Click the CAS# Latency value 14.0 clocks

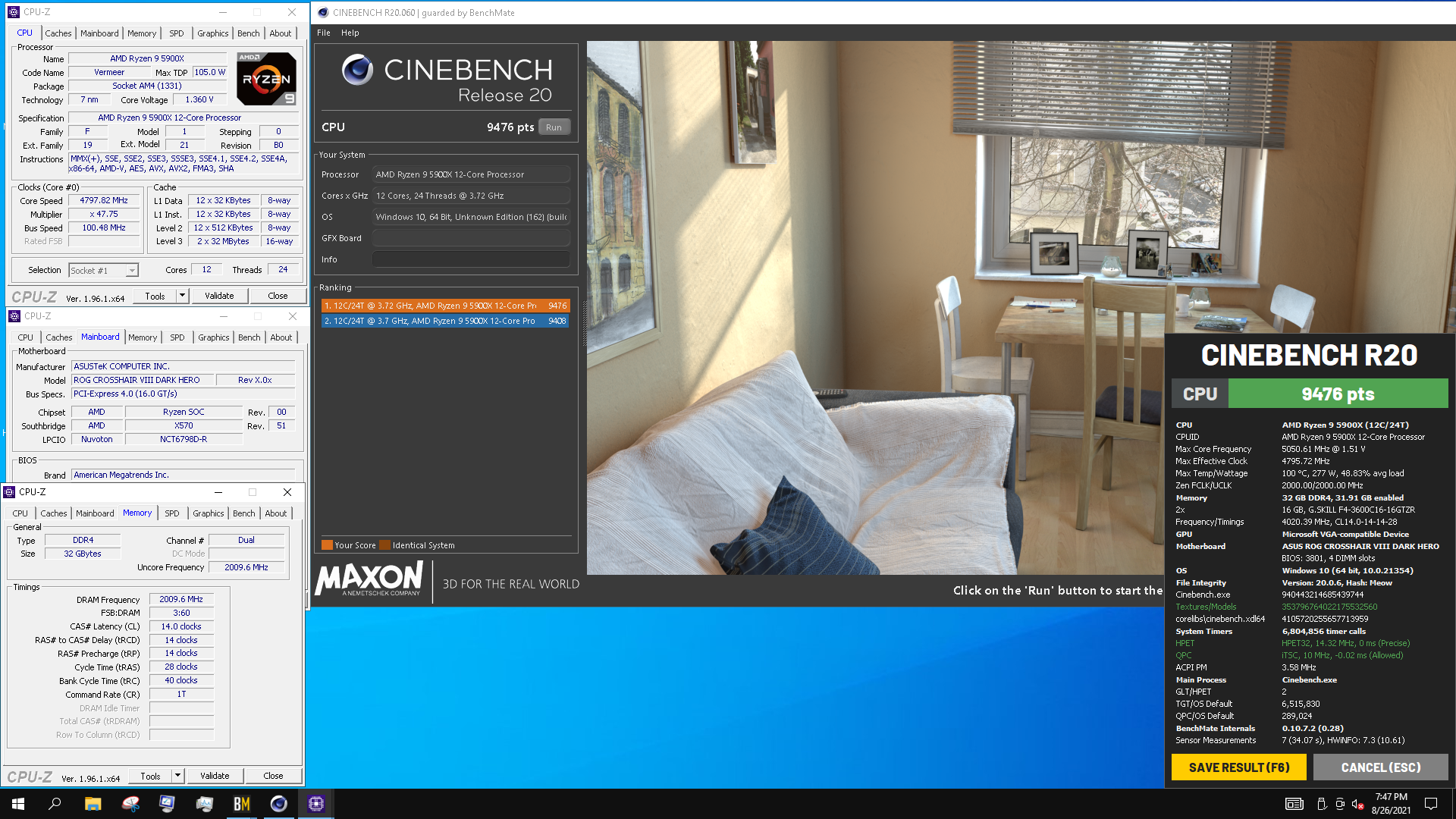181,626
